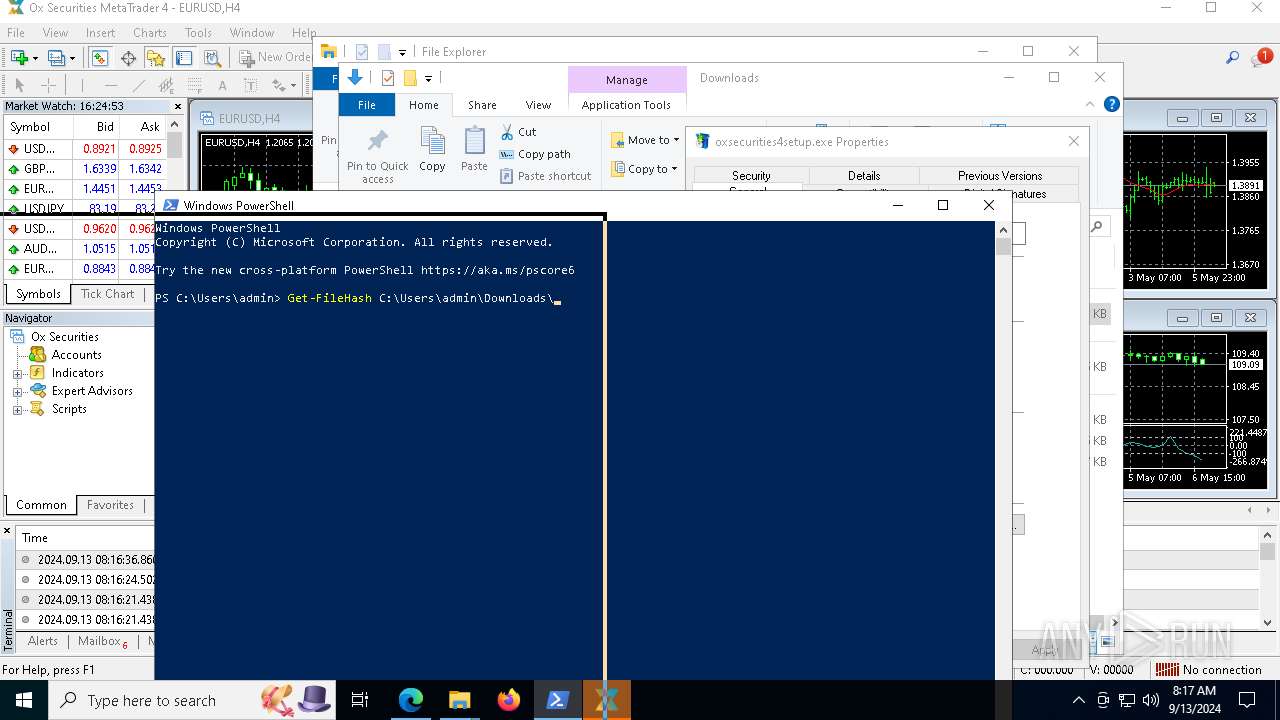Open File Explorer from the taskbar
Screen dimensions: 1280x720
click(x=460, y=700)
